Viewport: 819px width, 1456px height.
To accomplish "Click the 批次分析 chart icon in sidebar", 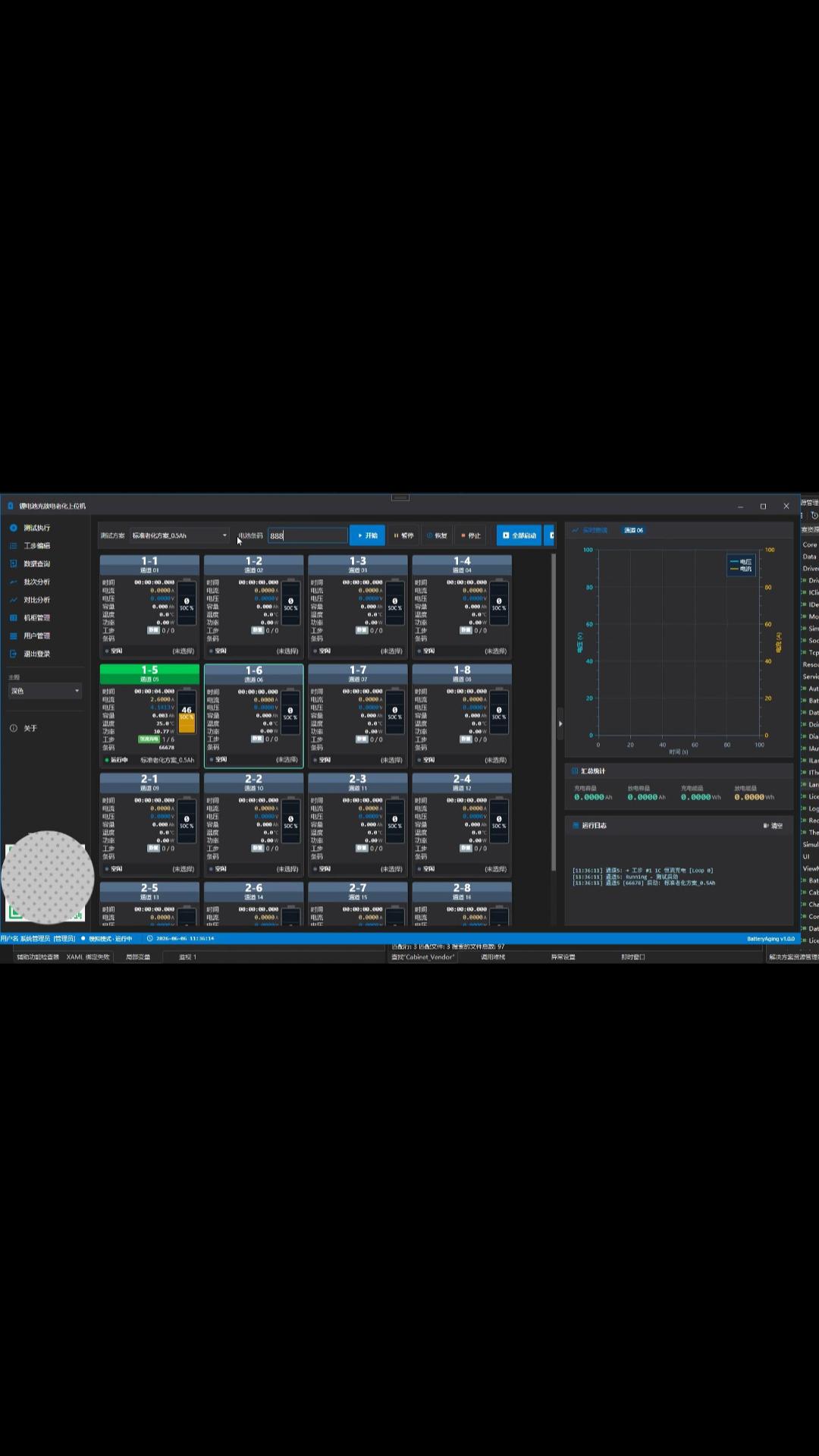I will (x=13, y=582).
